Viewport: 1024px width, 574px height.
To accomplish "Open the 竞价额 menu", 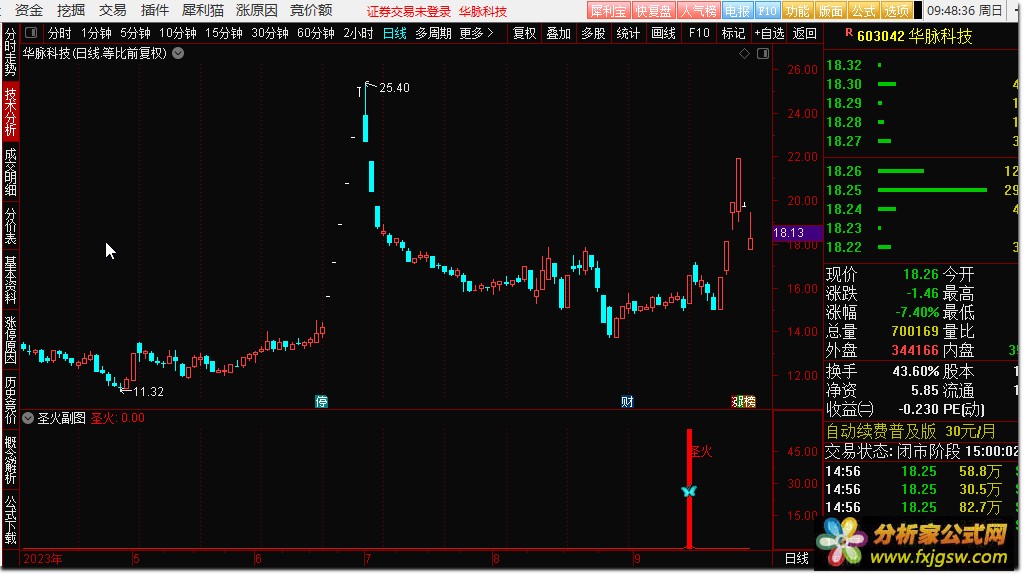I will click(x=311, y=10).
